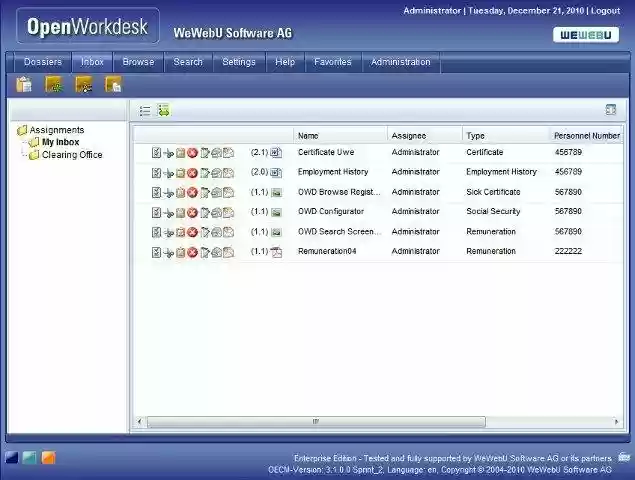Go to the Settings tab
The height and width of the screenshot is (480, 635).
pyautogui.click(x=239, y=62)
